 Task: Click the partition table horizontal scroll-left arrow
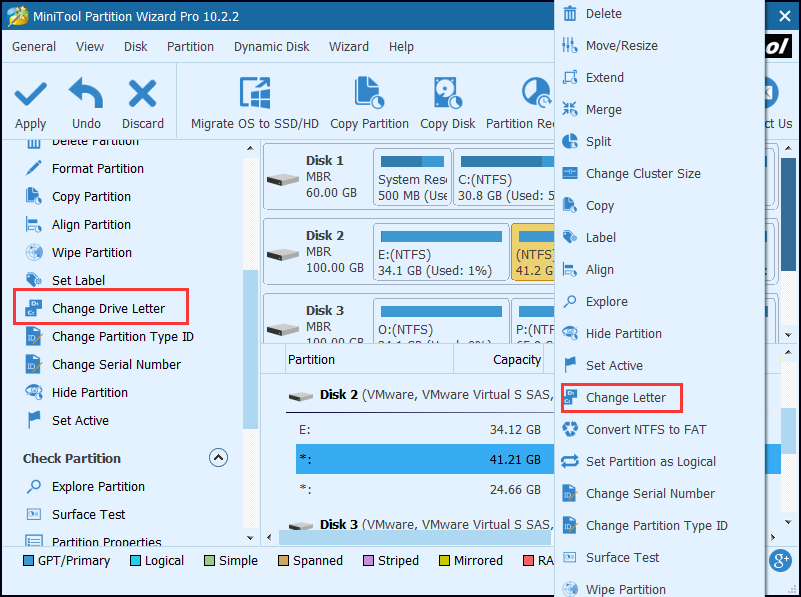click(269, 537)
